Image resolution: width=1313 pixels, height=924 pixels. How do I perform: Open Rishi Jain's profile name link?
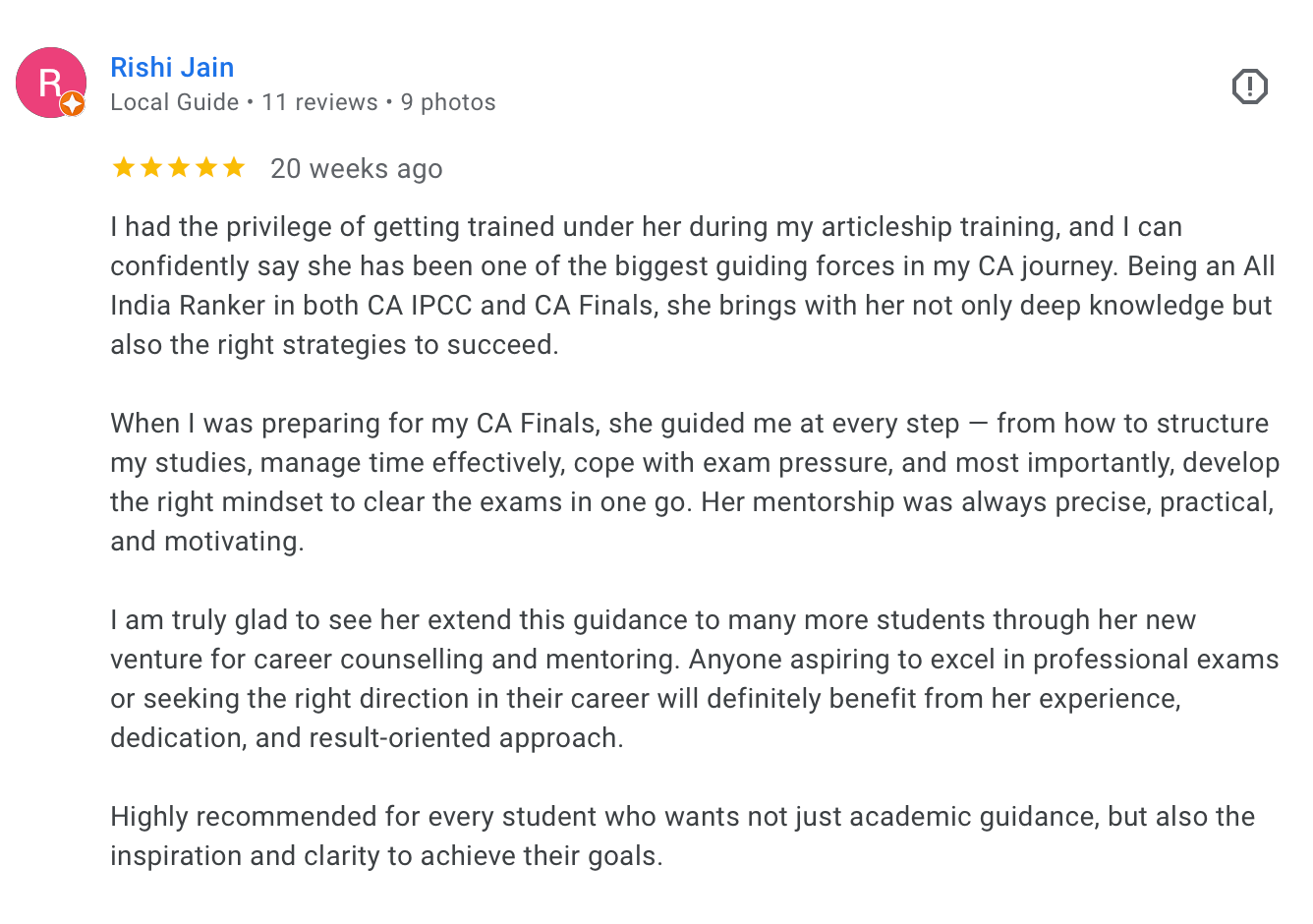pos(172,67)
